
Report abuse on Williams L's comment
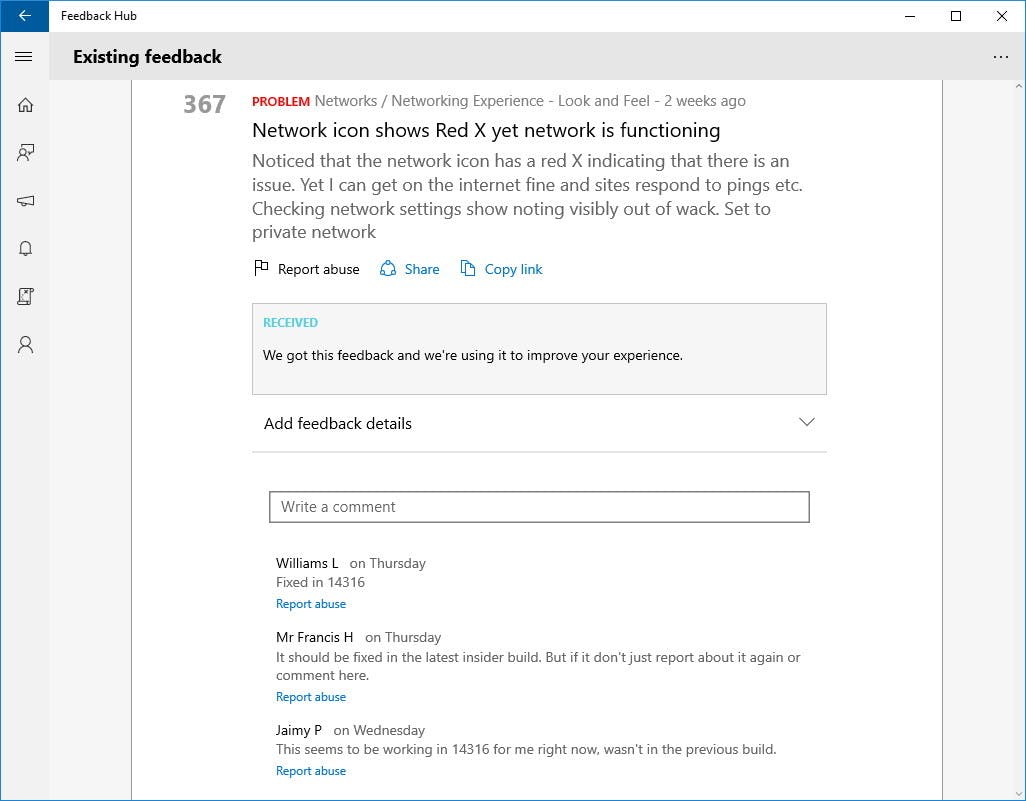[311, 604]
